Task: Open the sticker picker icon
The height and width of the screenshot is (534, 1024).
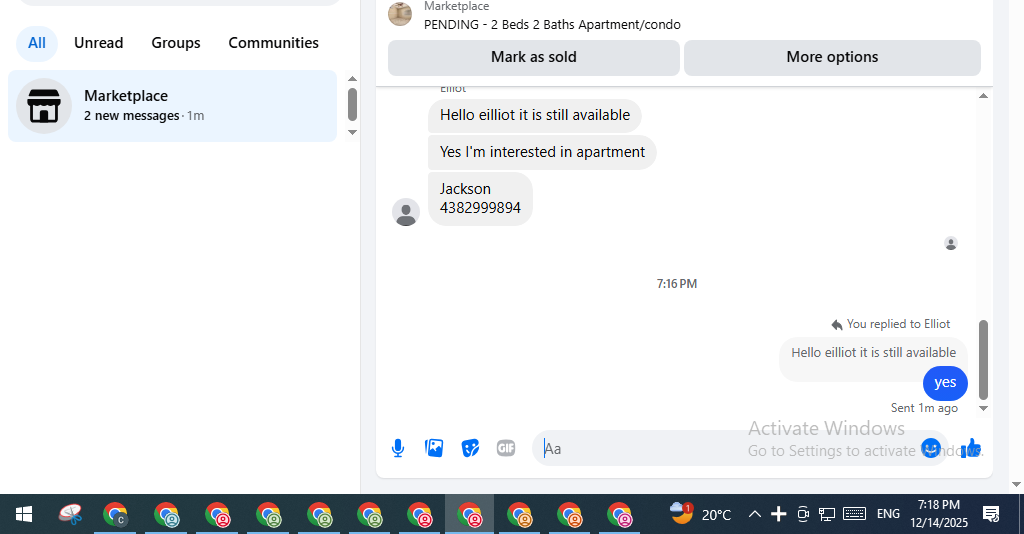Action: click(470, 448)
